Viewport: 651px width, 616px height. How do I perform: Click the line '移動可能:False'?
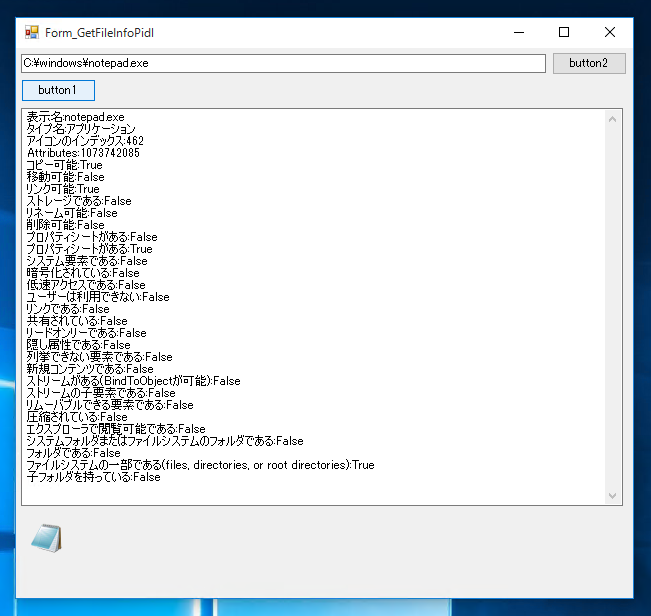coord(66,177)
